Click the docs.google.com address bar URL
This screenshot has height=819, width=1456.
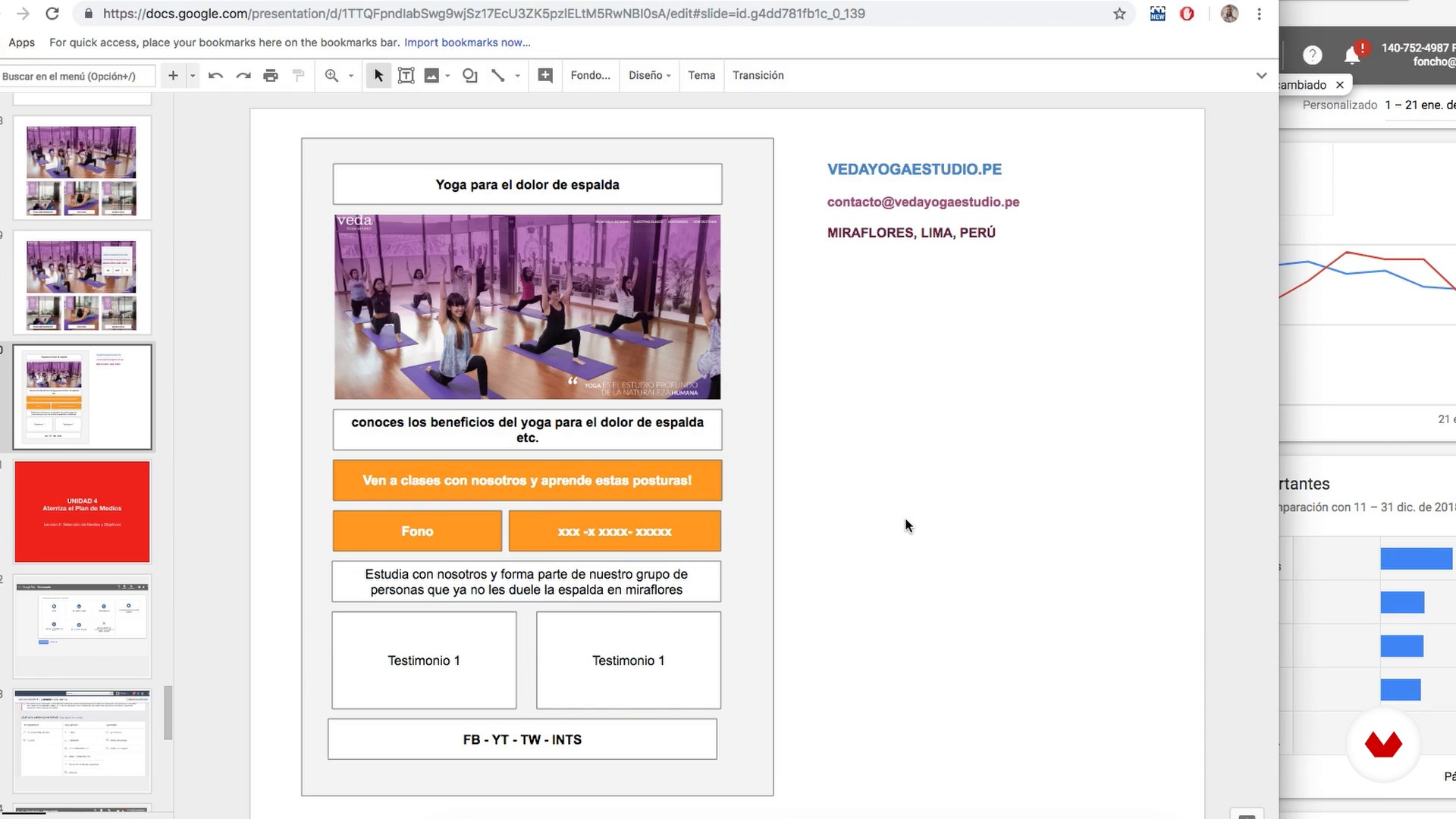484,14
